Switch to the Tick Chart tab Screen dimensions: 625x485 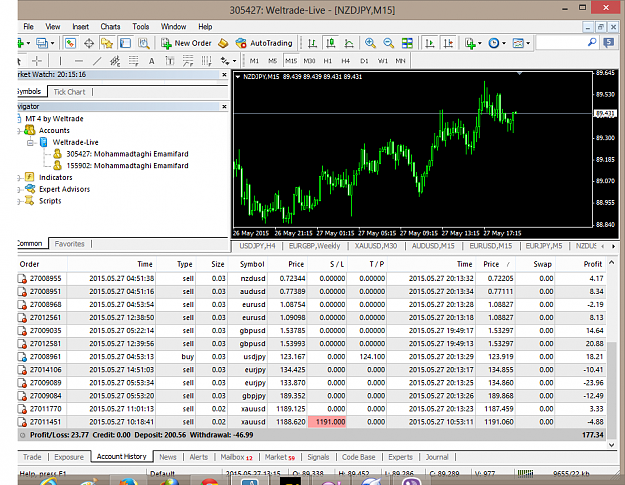click(x=69, y=92)
